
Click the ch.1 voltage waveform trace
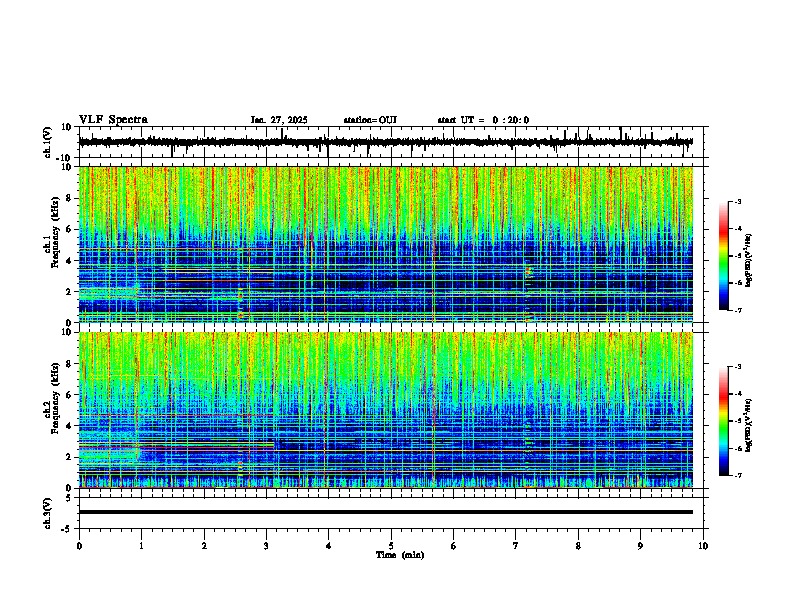click(386, 142)
